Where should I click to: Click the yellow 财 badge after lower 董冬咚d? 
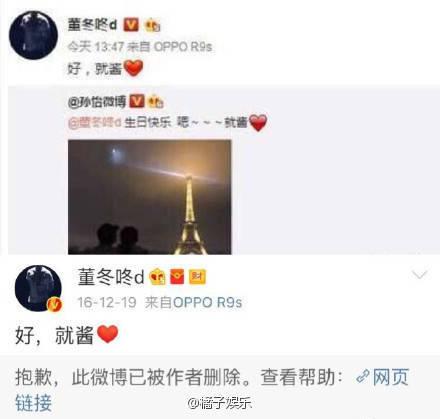point(197,277)
